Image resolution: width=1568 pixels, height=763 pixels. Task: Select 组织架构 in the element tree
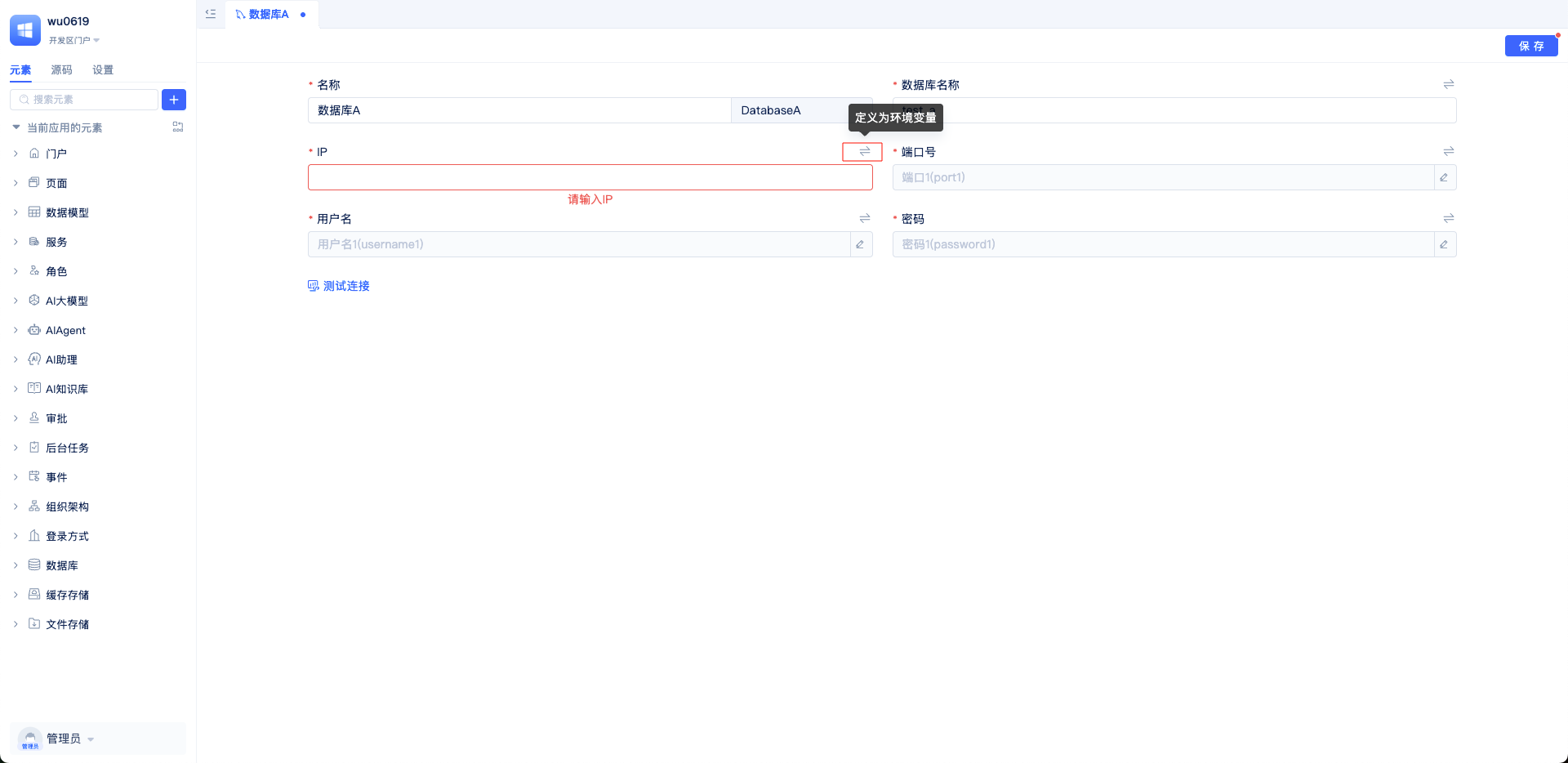(67, 506)
